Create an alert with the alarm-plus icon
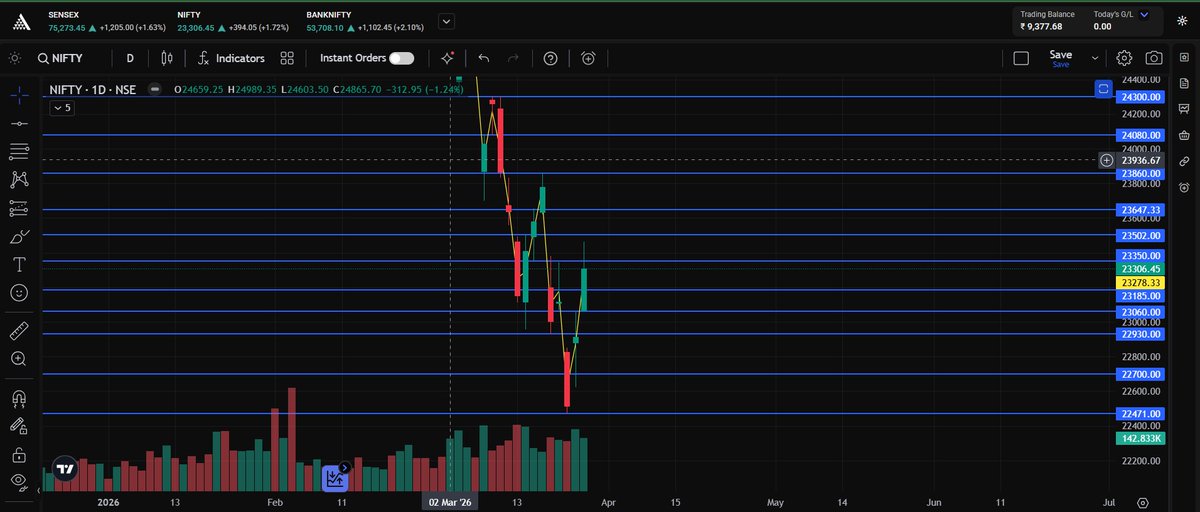 (588, 58)
